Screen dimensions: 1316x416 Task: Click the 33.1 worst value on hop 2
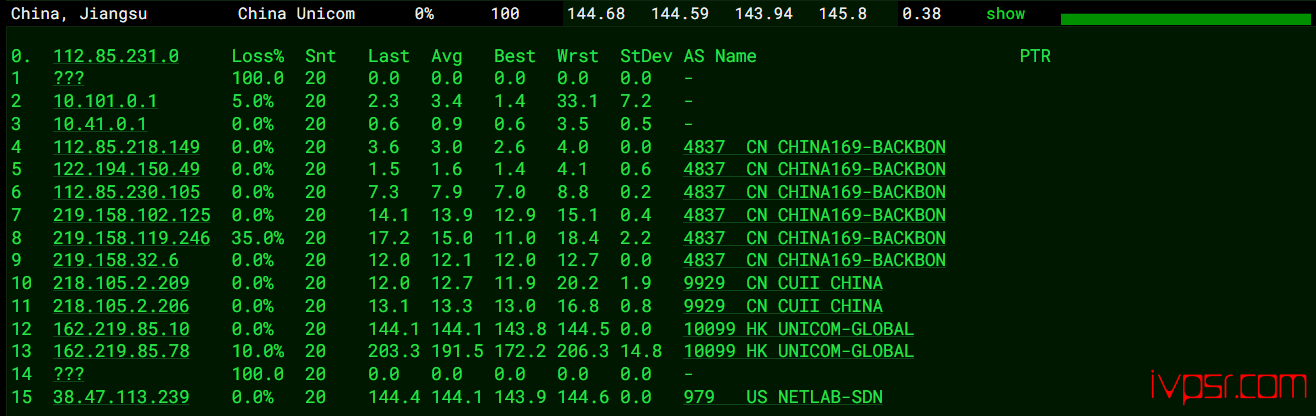tap(578, 101)
